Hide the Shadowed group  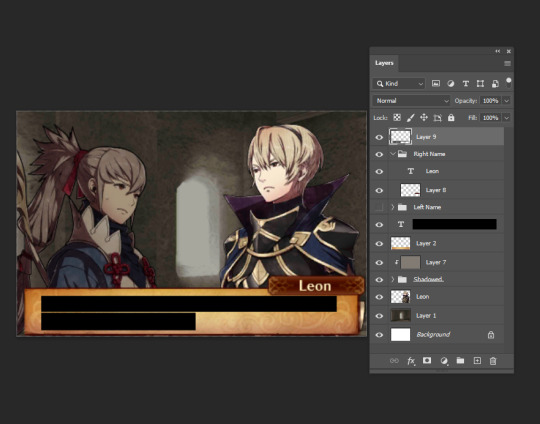pyautogui.click(x=379, y=279)
